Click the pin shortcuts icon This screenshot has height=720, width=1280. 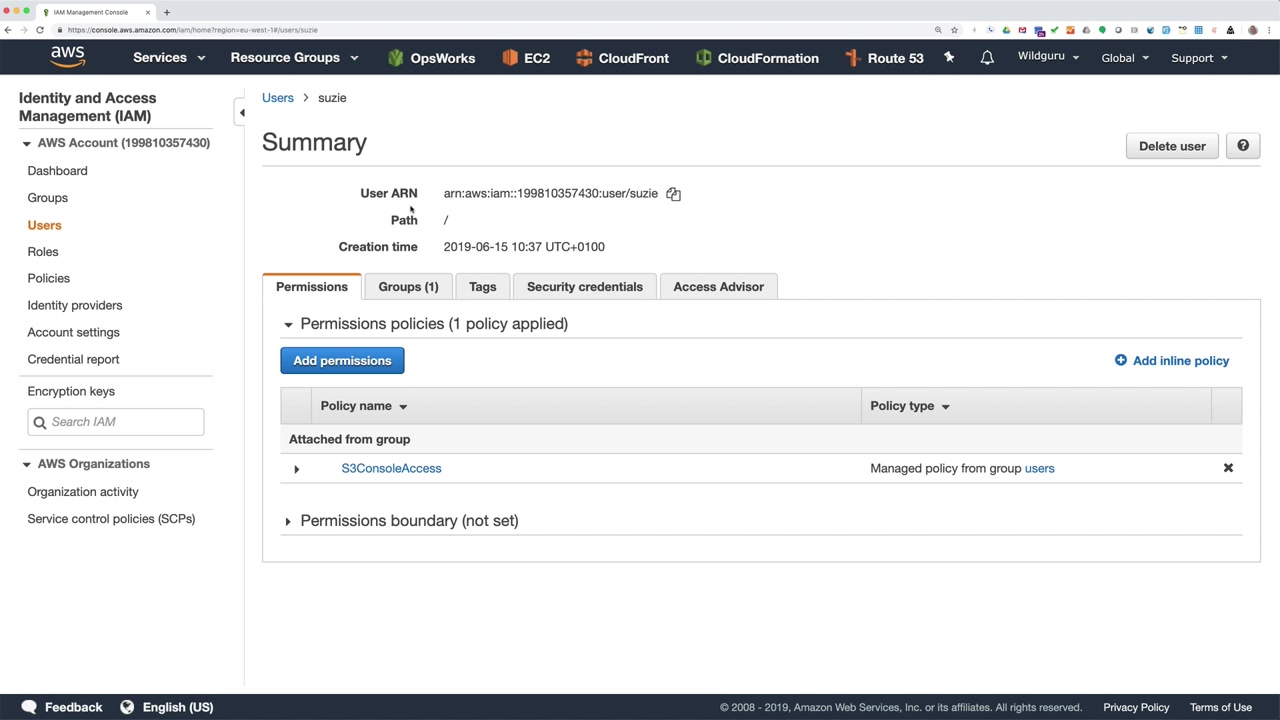tap(949, 58)
